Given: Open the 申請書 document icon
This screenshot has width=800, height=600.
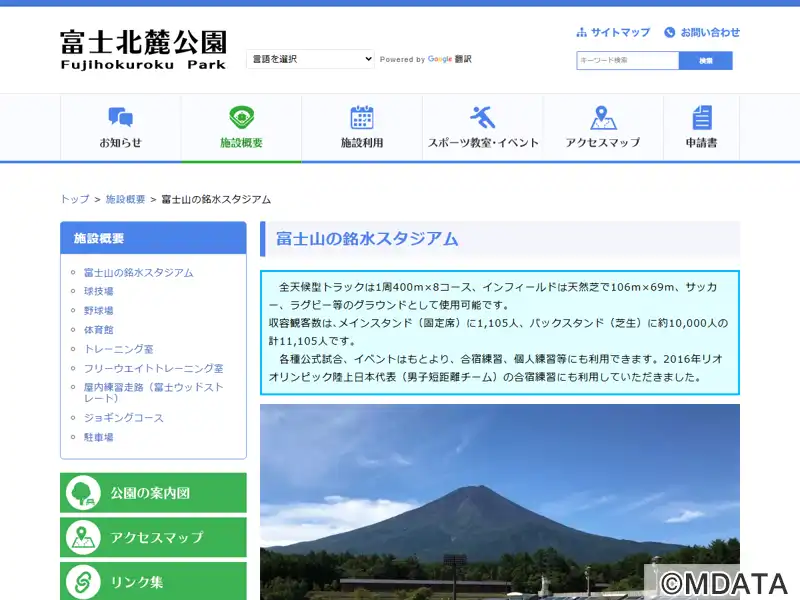Looking at the screenshot, I should (702, 118).
